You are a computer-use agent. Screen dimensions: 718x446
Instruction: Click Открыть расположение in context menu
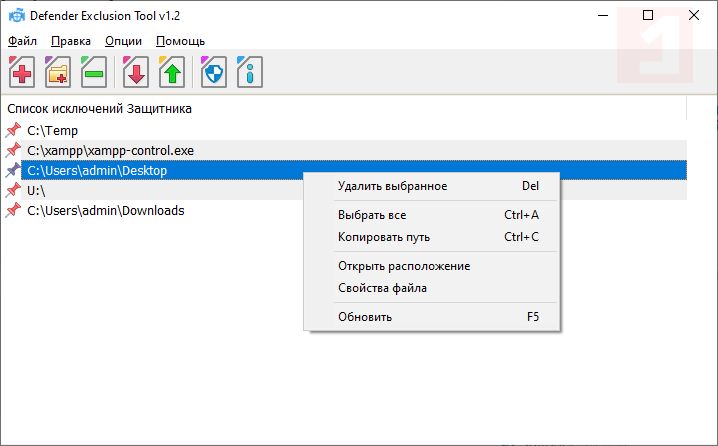tap(432, 266)
